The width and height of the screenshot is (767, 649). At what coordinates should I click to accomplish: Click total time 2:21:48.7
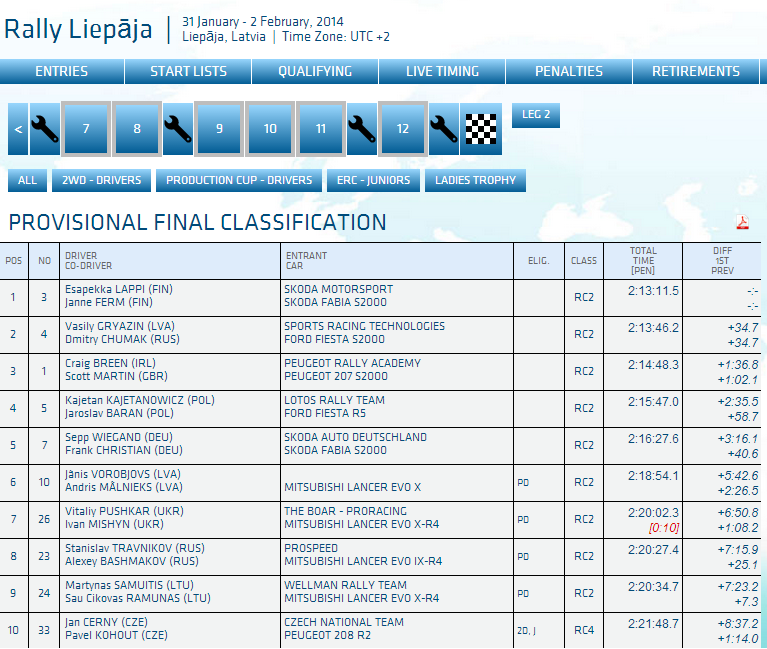click(654, 624)
